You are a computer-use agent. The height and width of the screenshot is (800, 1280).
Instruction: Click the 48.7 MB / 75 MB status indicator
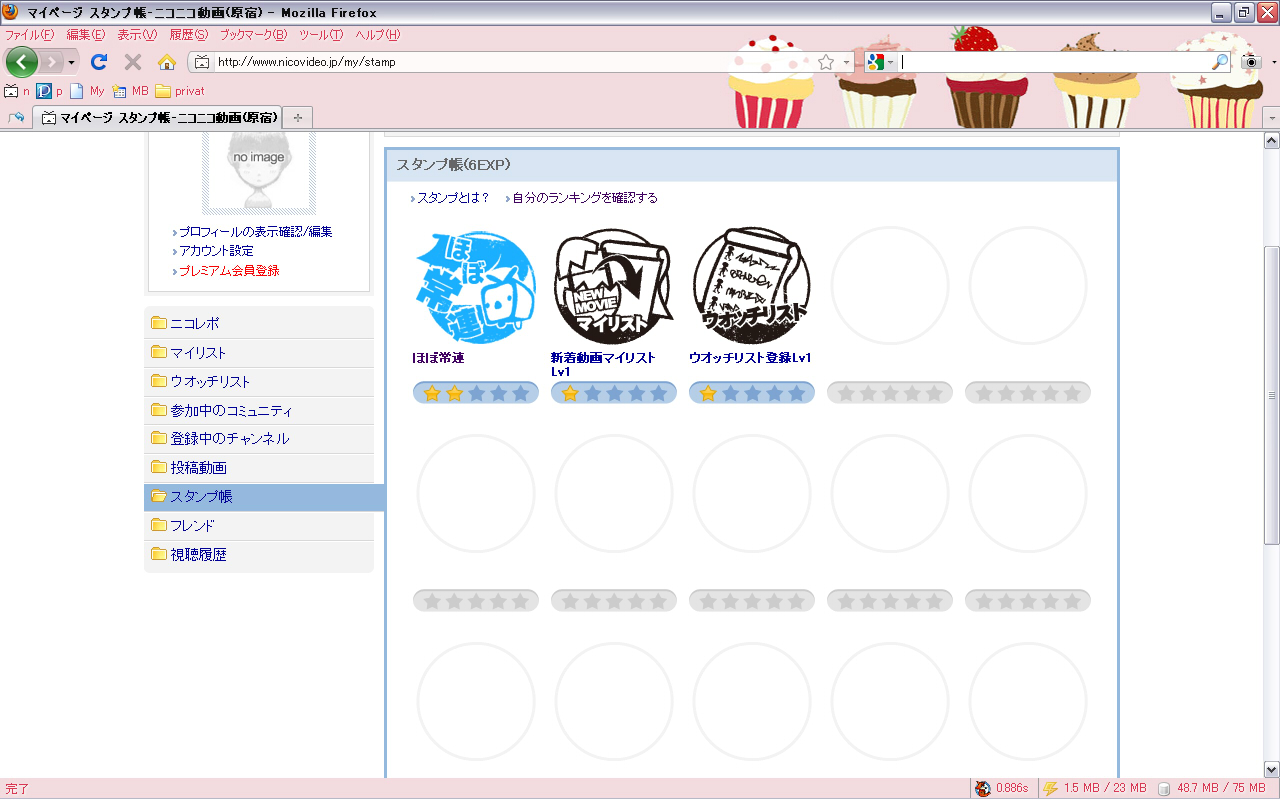1212,789
